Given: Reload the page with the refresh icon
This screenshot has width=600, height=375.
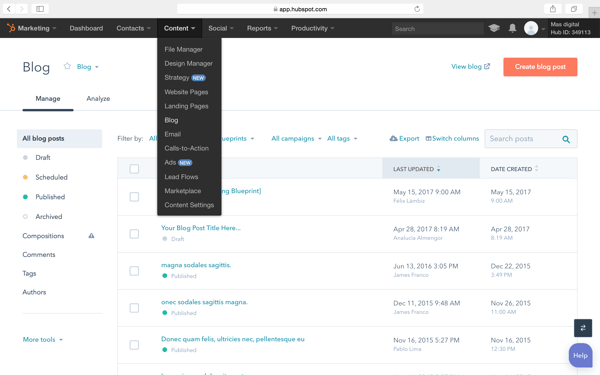Looking at the screenshot, I should coord(417,9).
